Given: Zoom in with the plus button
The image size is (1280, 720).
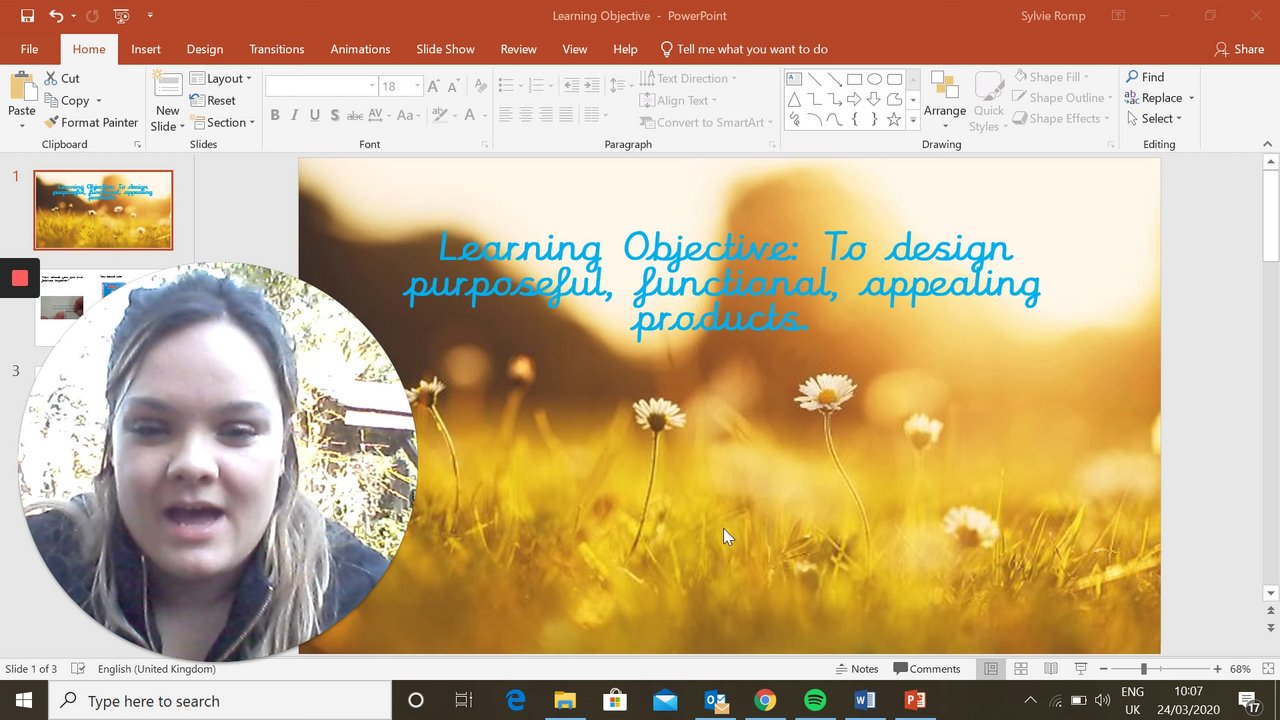Looking at the screenshot, I should click(x=1217, y=669).
